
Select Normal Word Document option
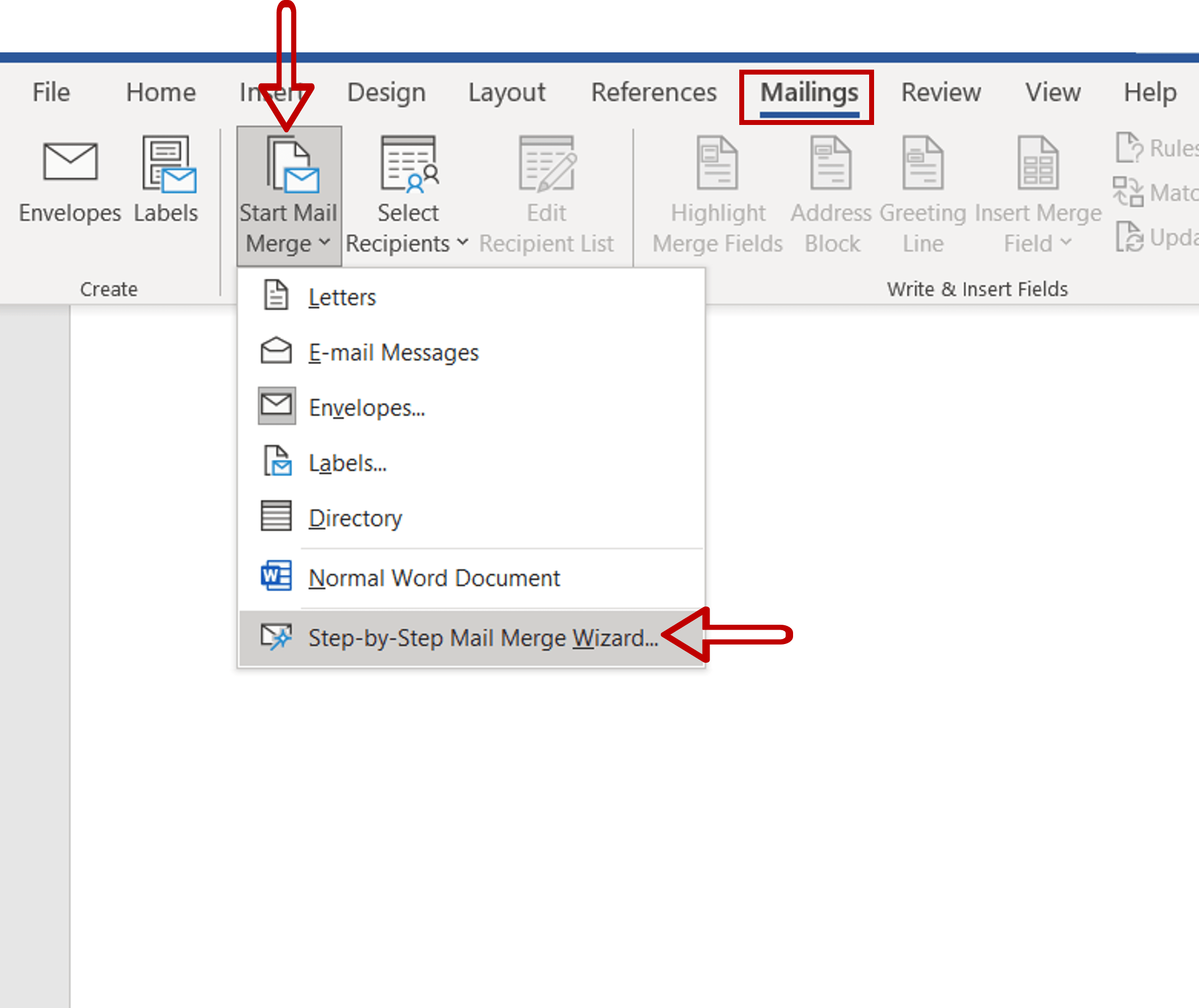[x=434, y=578]
